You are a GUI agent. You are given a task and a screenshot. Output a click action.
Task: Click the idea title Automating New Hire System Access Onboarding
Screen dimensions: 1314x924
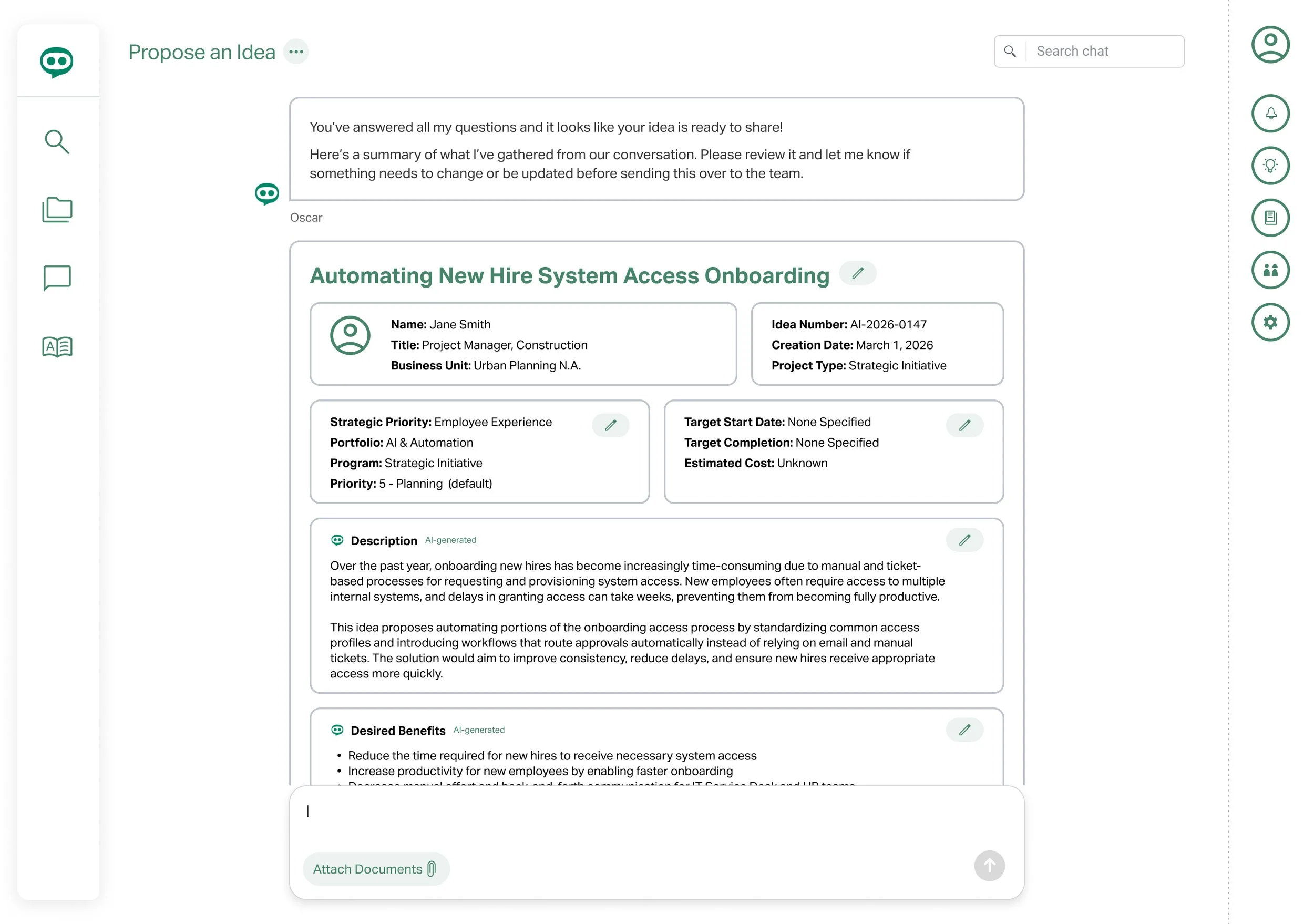click(x=569, y=276)
